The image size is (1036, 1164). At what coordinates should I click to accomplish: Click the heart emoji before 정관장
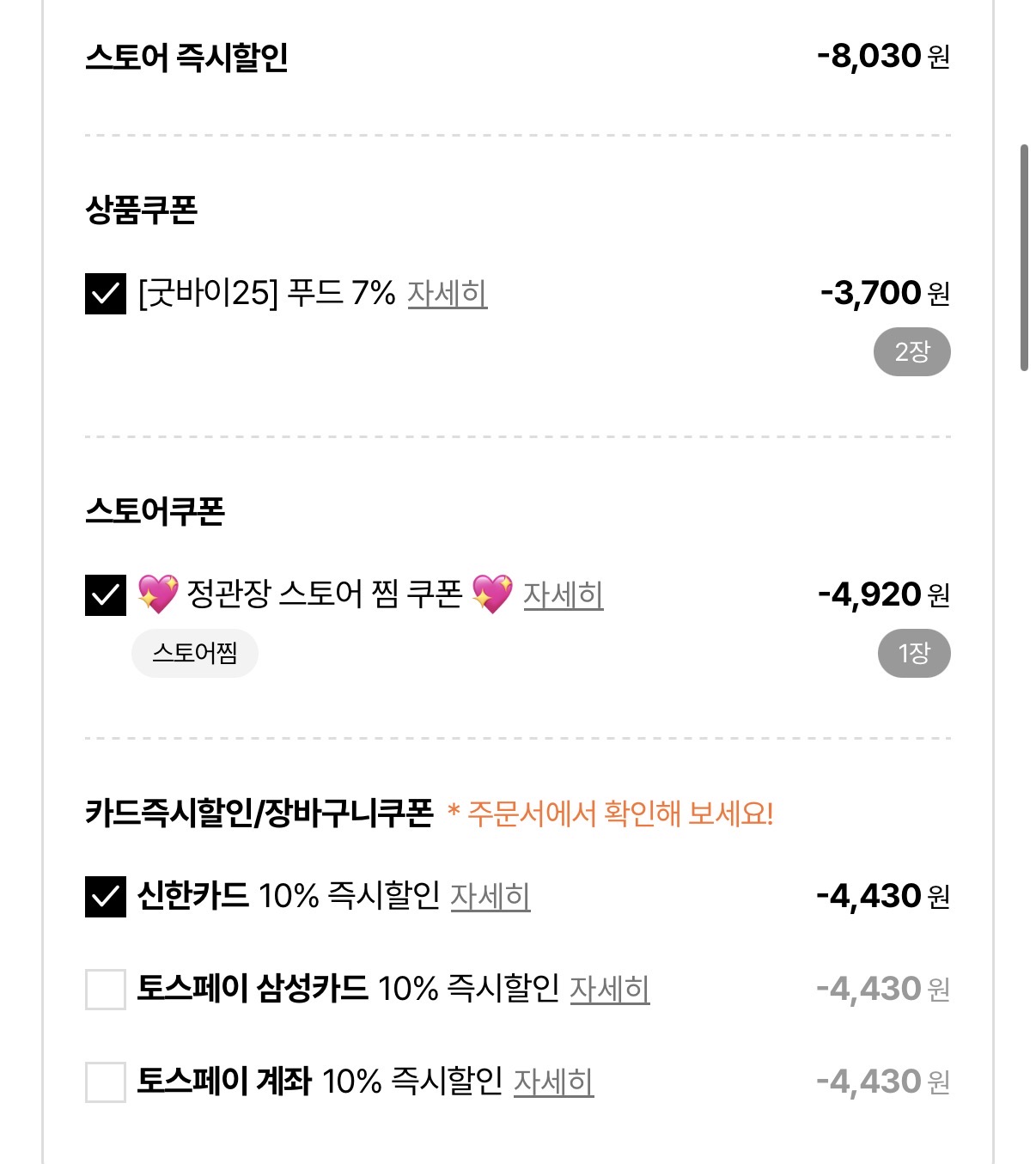[x=158, y=594]
